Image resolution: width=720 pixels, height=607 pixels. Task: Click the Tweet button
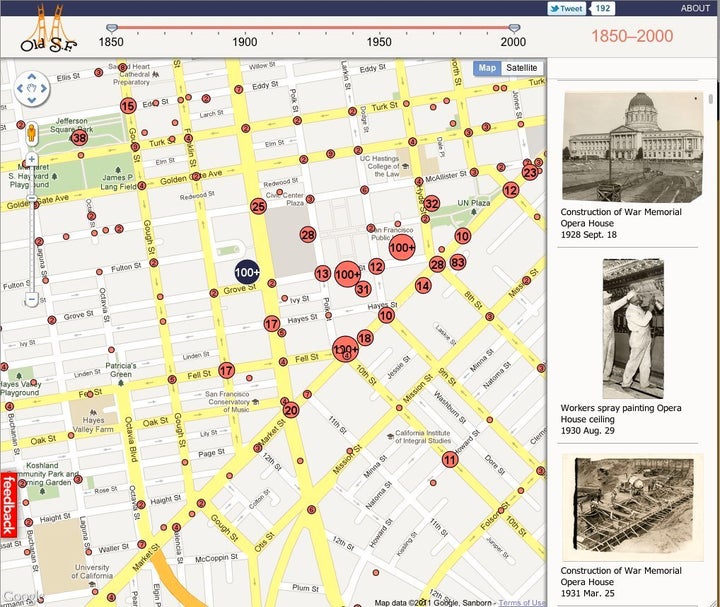[x=567, y=8]
